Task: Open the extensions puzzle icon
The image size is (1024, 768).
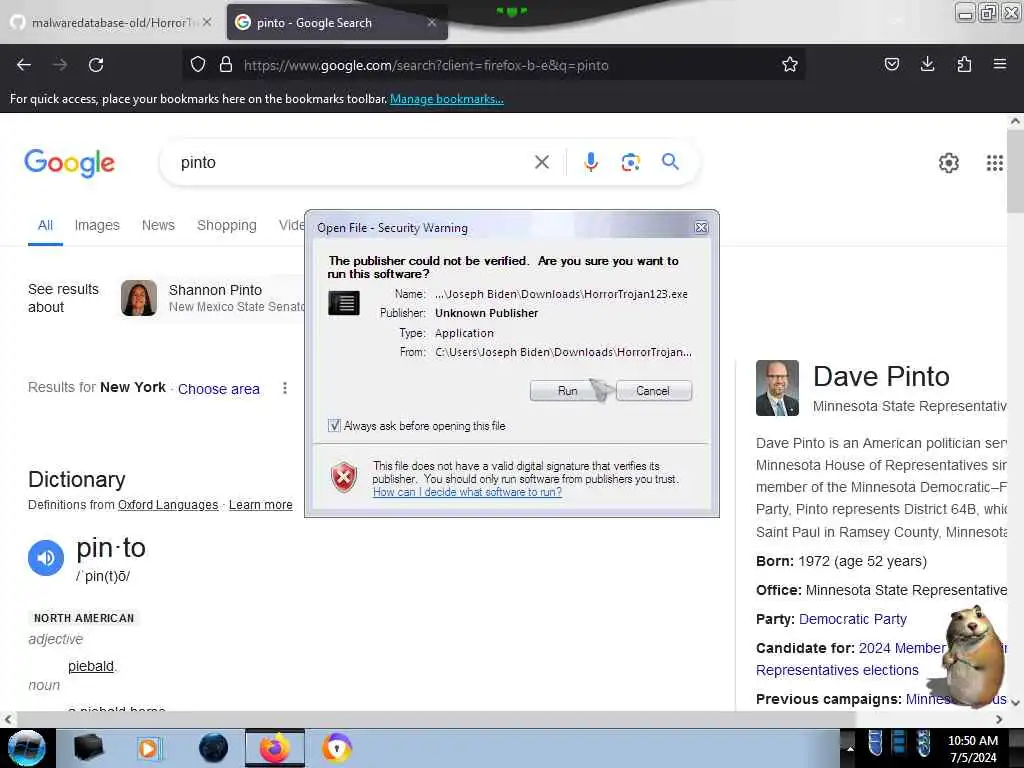Action: tap(964, 65)
